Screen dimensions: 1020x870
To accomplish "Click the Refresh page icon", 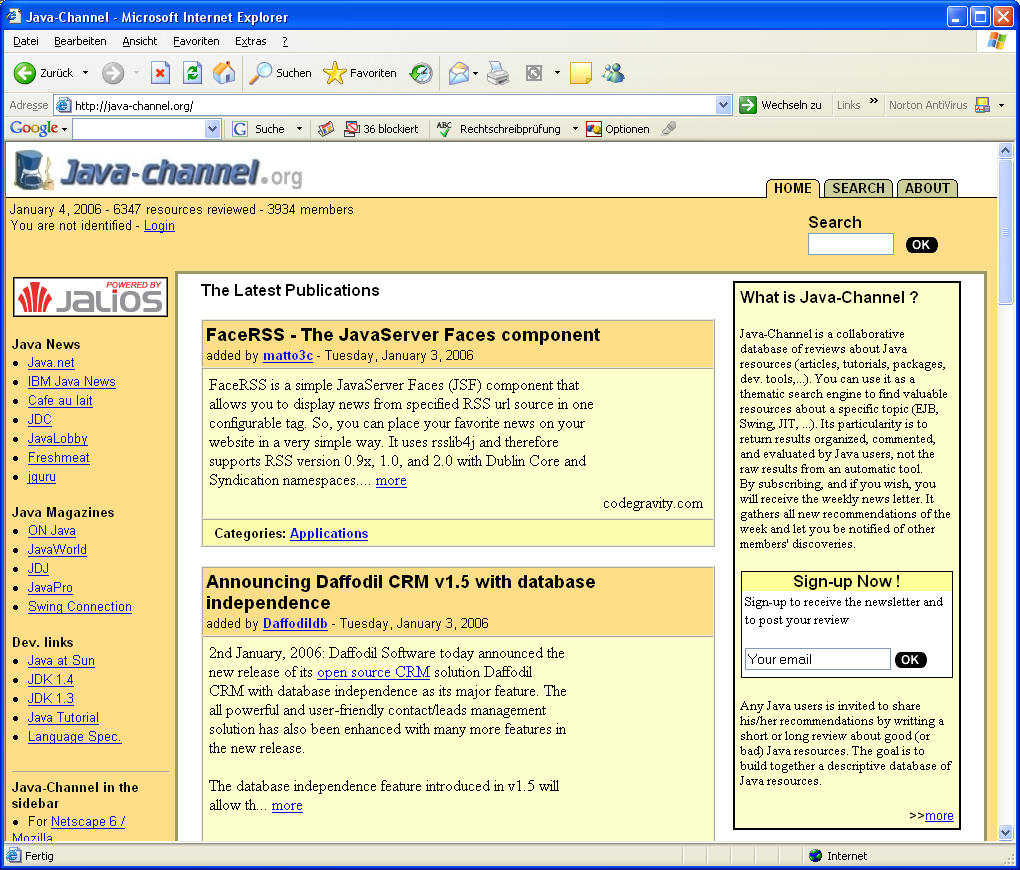I will tap(192, 73).
